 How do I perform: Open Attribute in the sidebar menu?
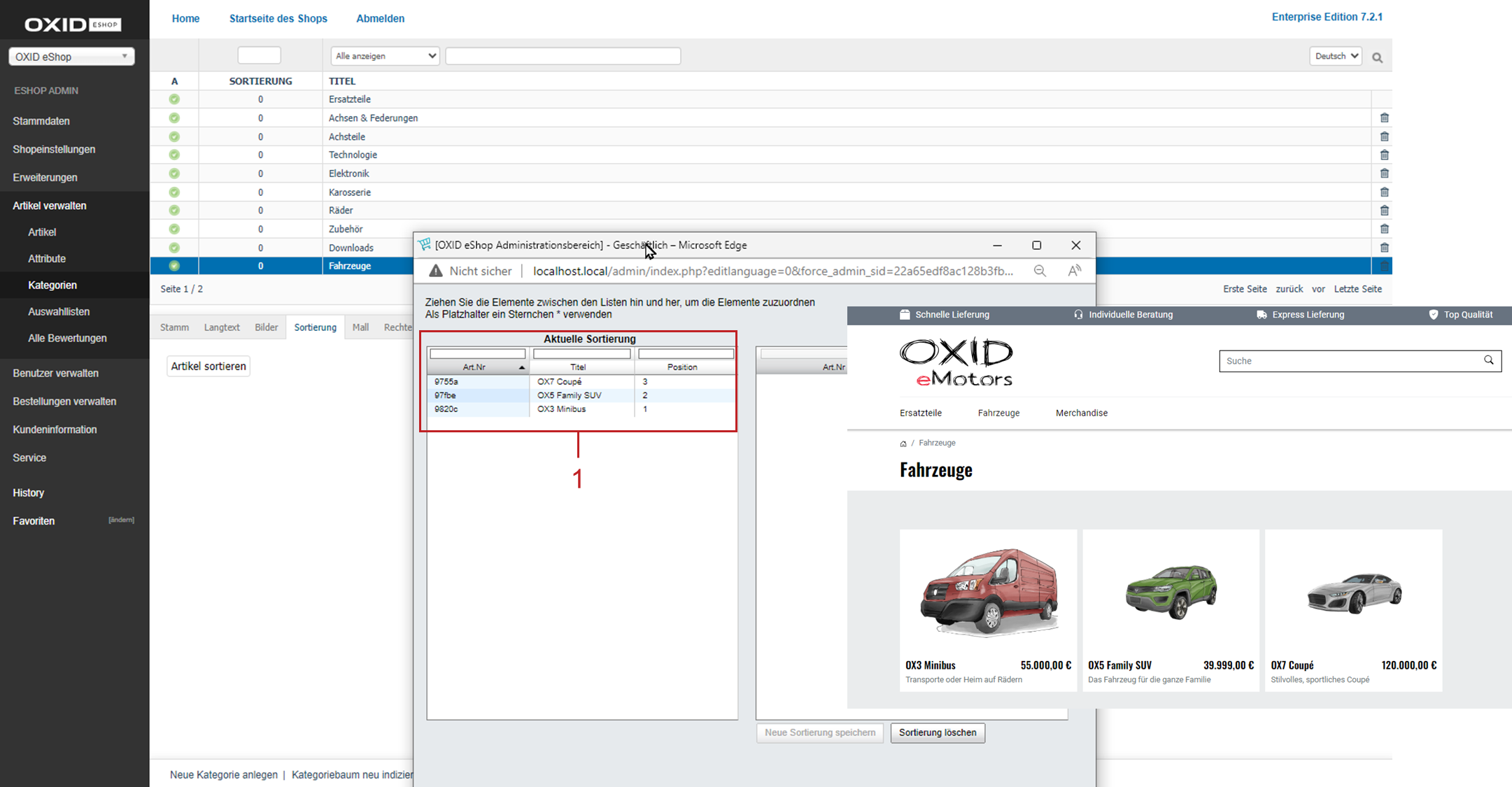tap(47, 259)
